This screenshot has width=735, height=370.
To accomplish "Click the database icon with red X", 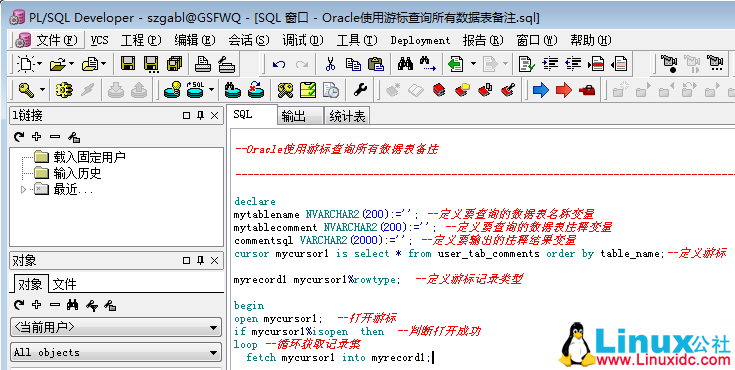I will (x=256, y=90).
